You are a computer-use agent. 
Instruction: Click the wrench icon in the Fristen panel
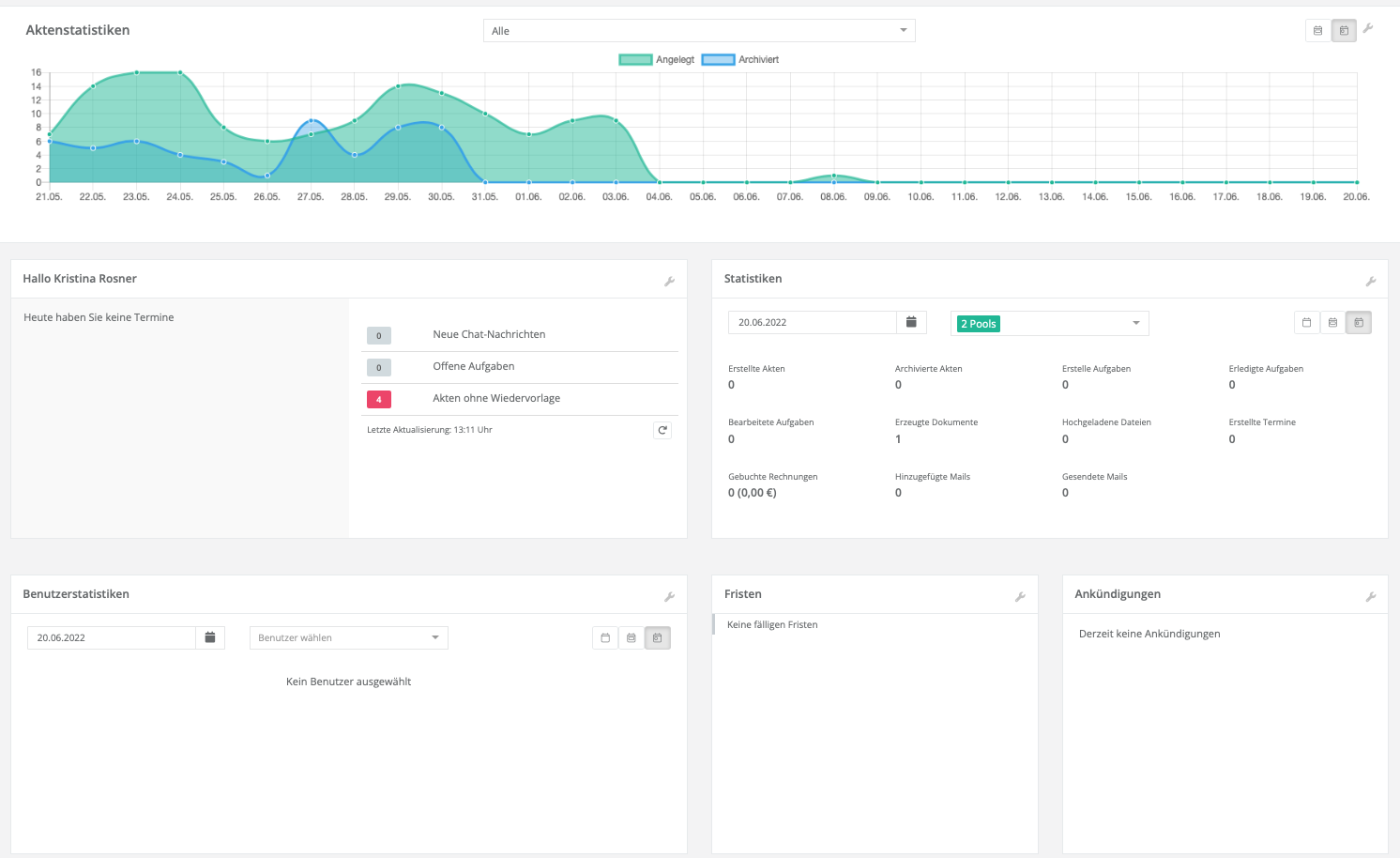pyautogui.click(x=1020, y=597)
